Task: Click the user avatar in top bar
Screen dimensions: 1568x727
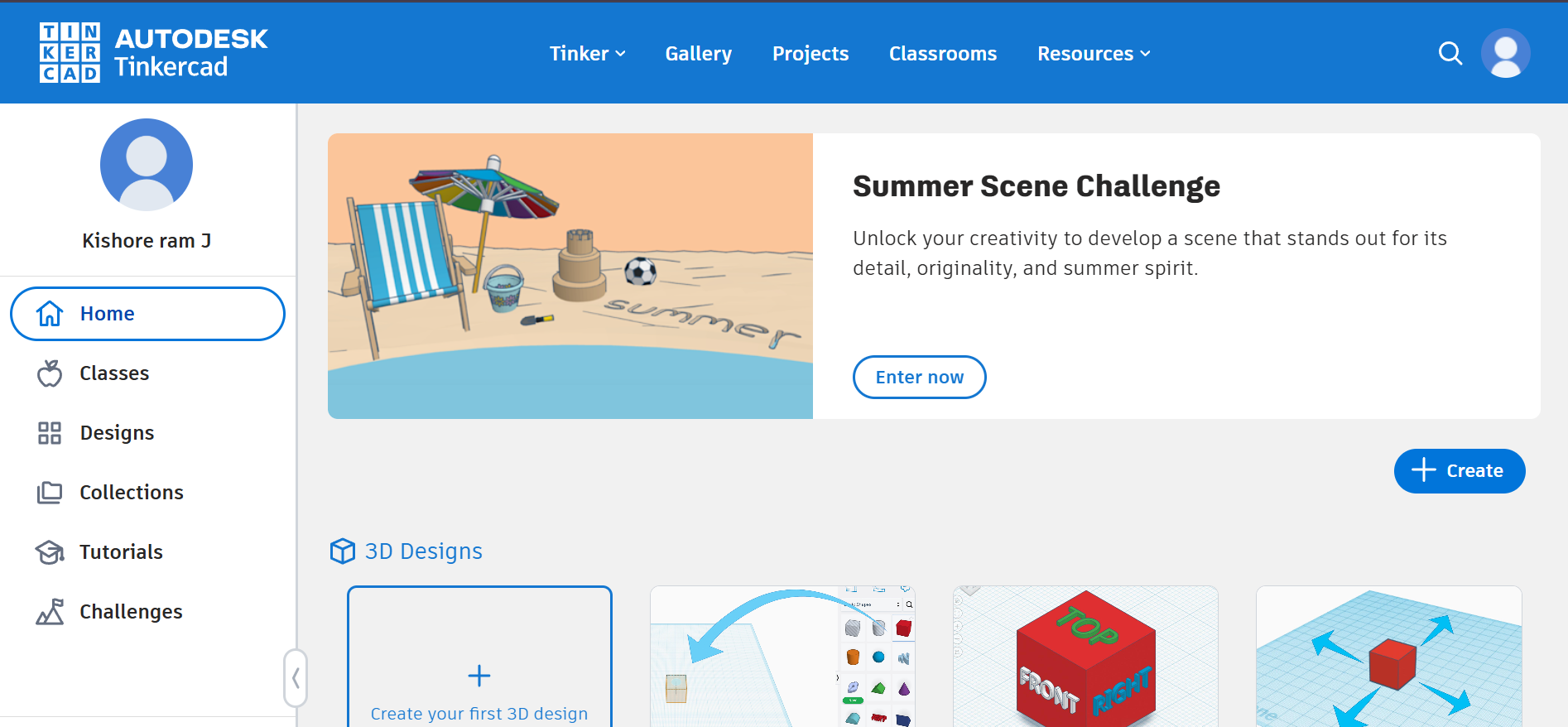Action: [x=1505, y=53]
